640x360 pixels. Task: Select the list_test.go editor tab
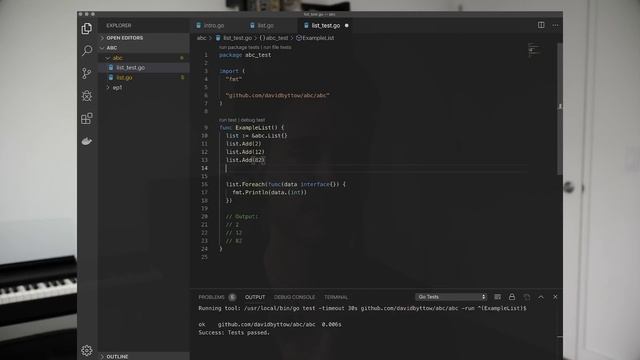326,25
